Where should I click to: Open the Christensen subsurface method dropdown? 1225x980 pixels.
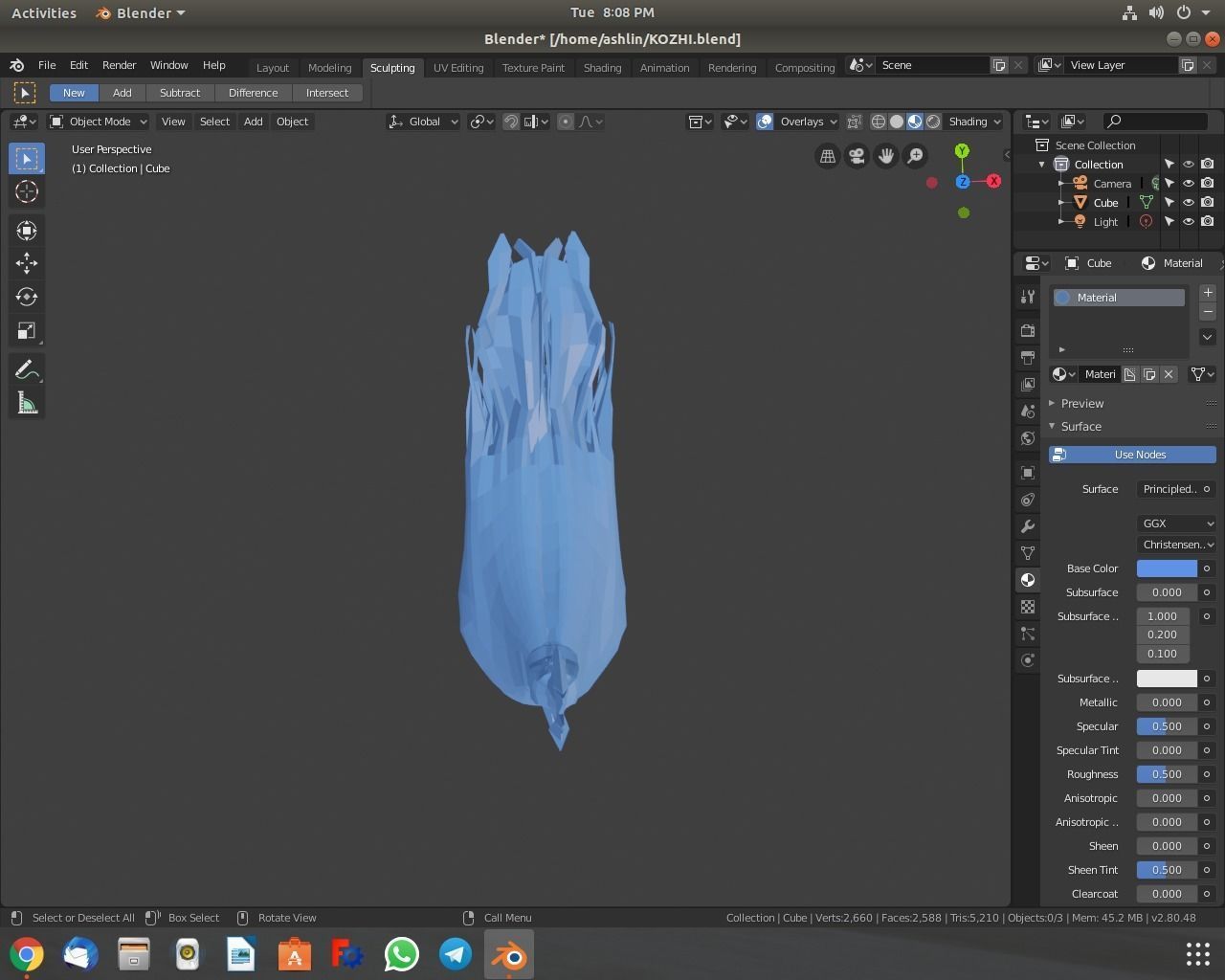click(x=1176, y=545)
